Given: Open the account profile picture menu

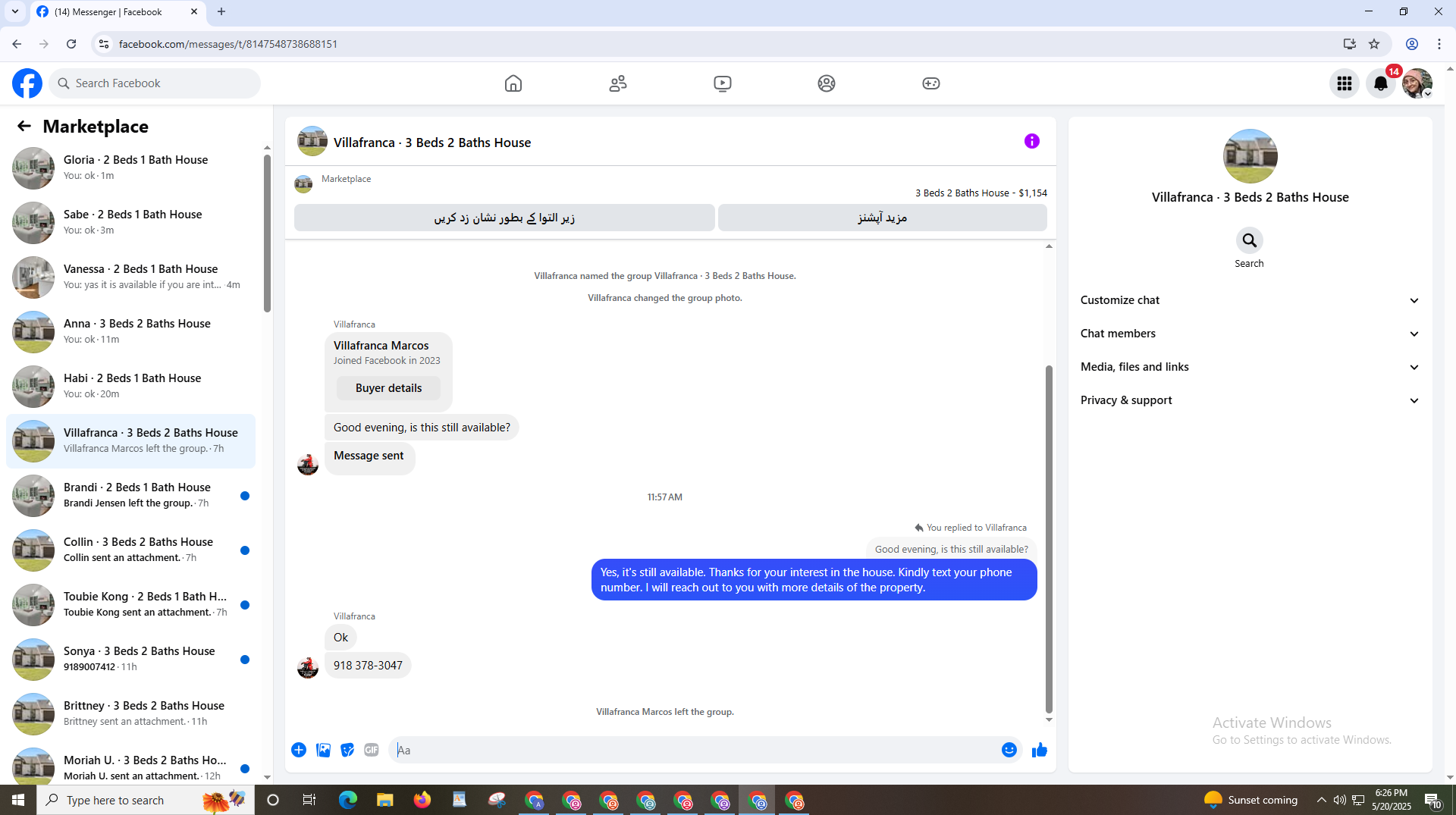Looking at the screenshot, I should 1417,83.
